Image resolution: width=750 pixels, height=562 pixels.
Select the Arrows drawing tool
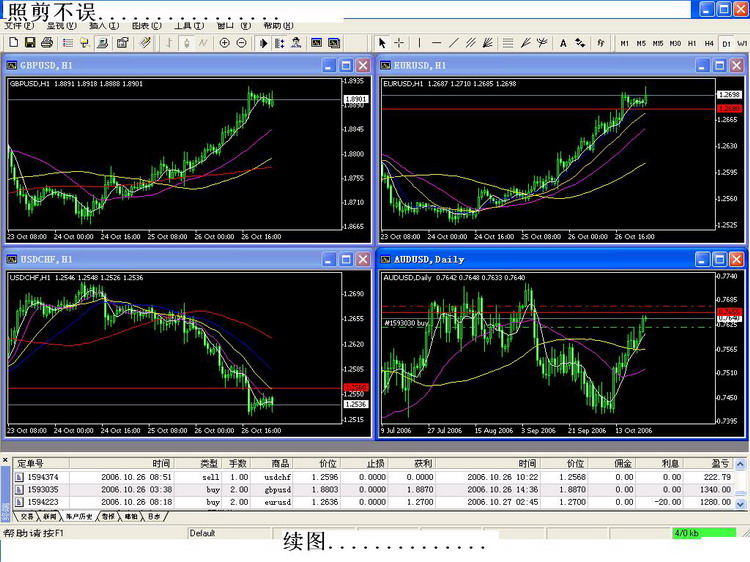(580, 43)
